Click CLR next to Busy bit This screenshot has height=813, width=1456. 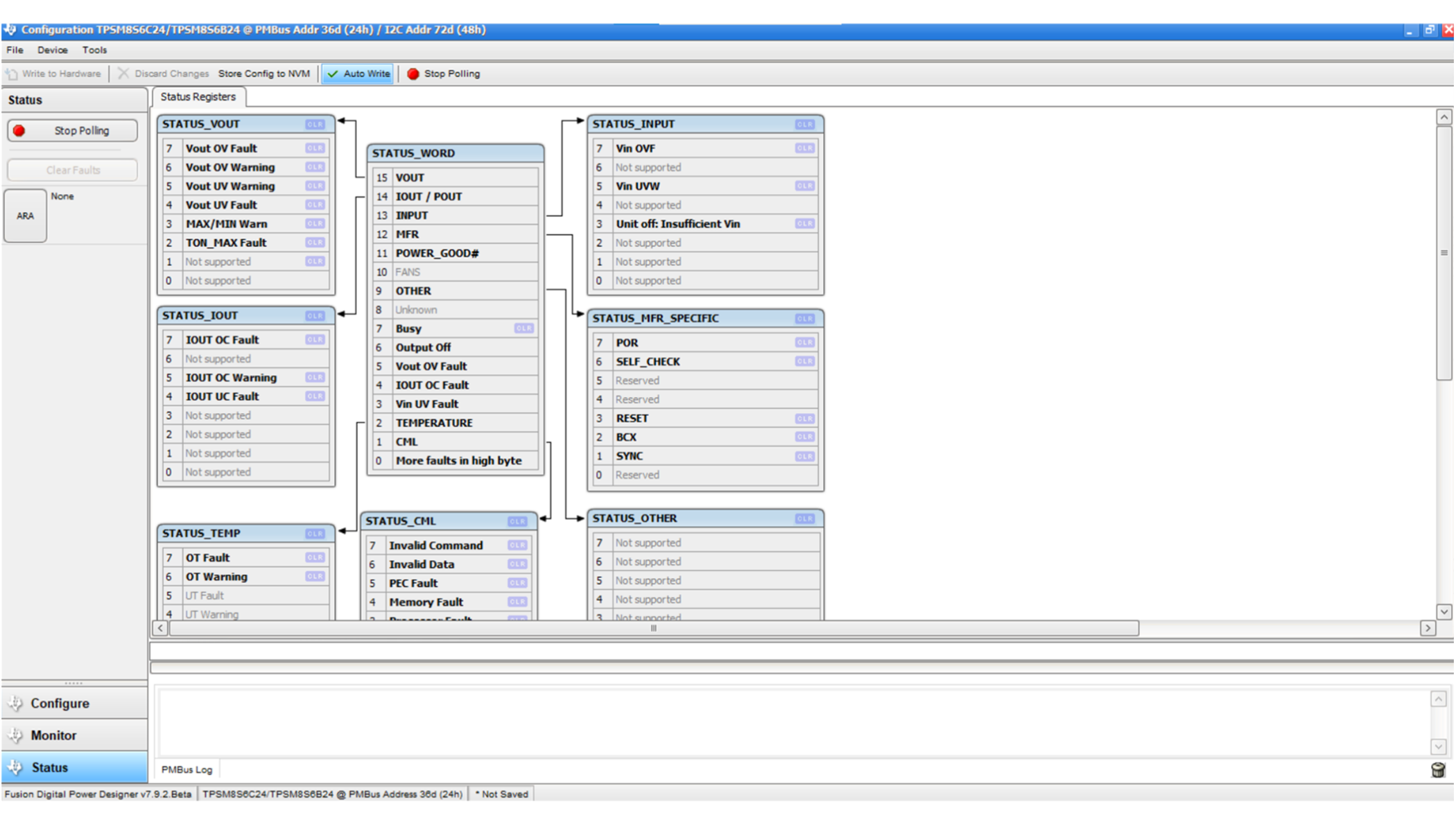pos(523,329)
